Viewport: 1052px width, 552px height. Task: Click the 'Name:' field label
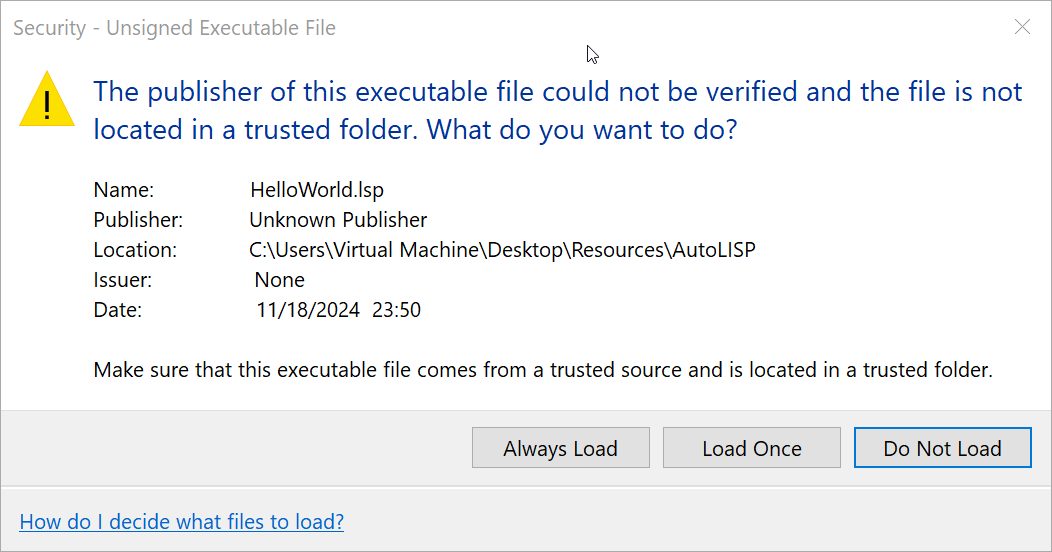[x=123, y=190]
